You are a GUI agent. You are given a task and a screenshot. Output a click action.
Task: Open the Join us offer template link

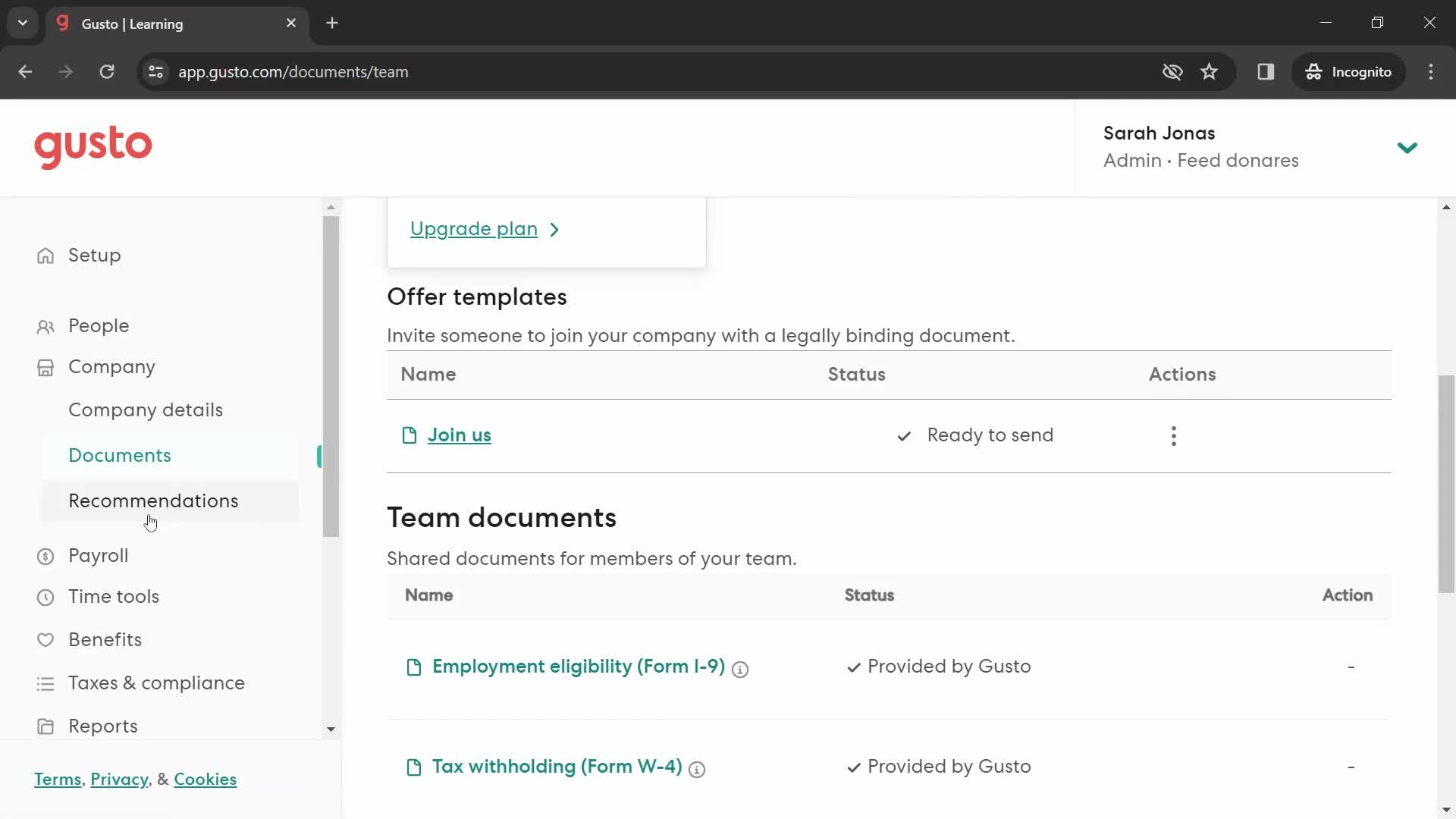pos(459,434)
